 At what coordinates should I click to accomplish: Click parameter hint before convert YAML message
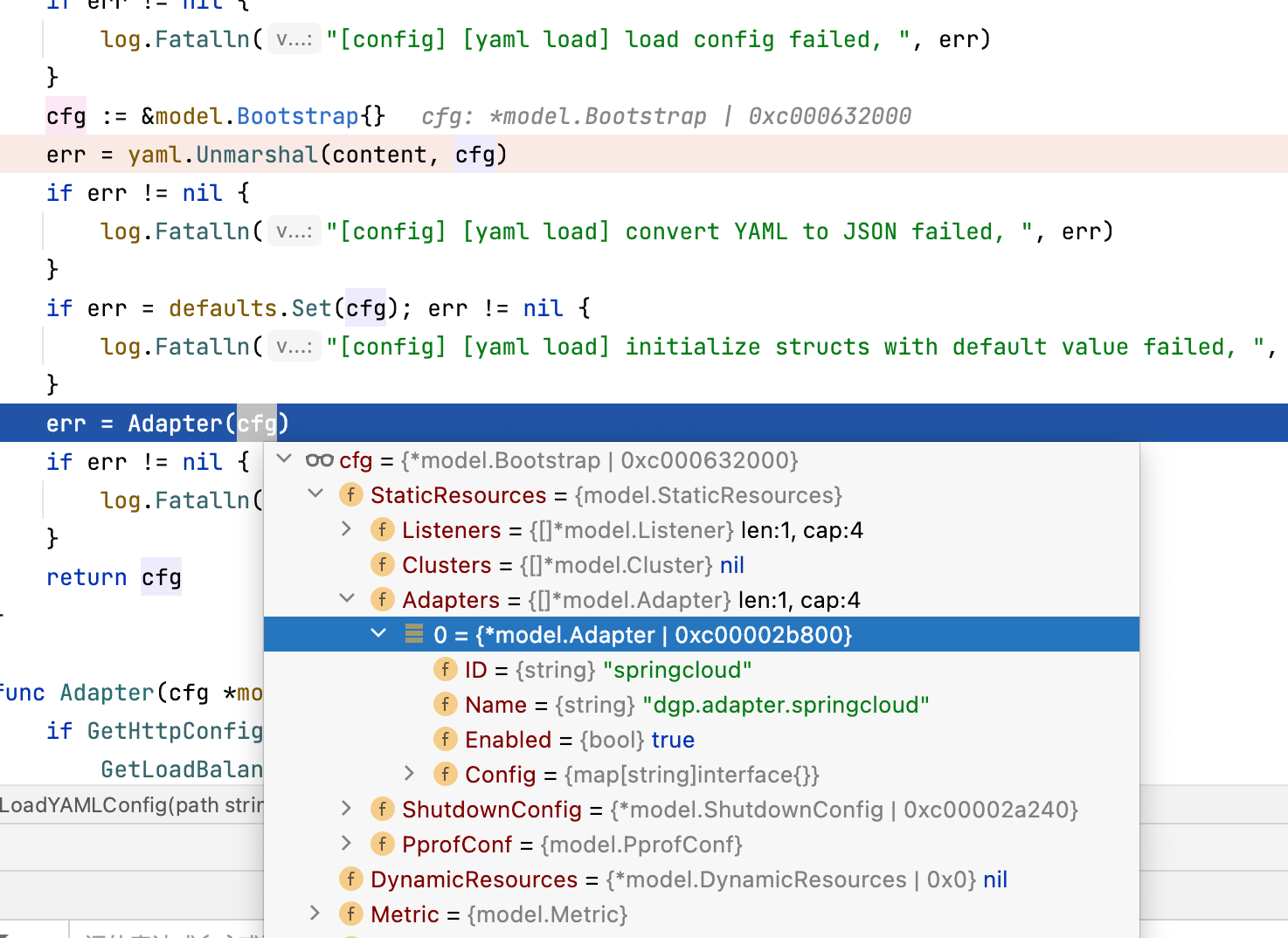click(294, 231)
